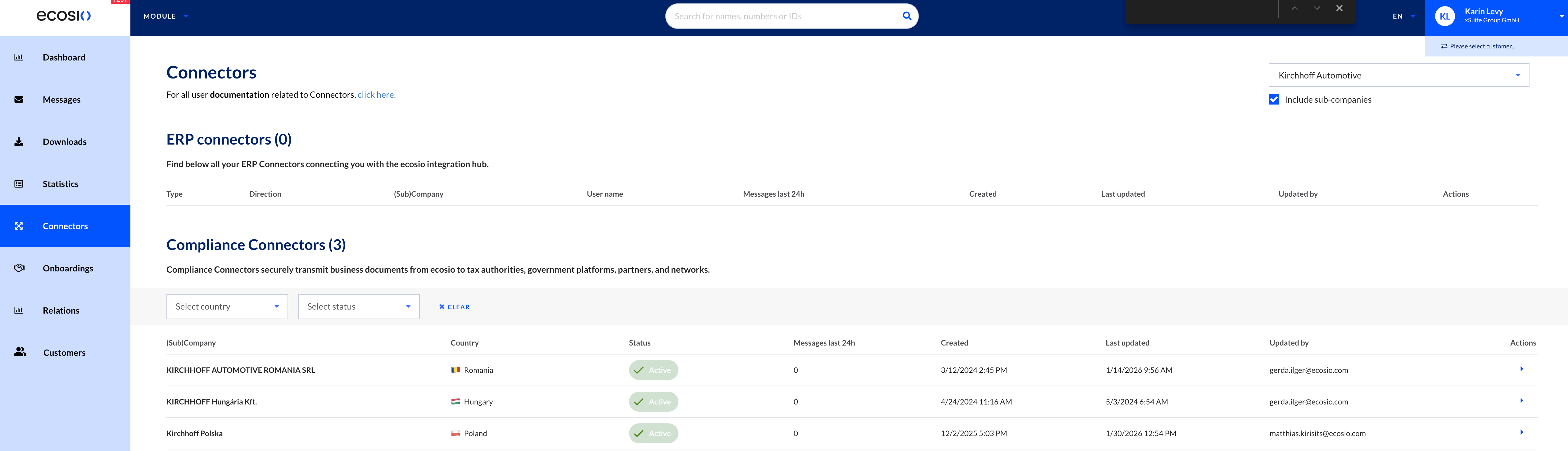This screenshot has width=1568, height=451.
Task: Open Customers section
Action: (x=65, y=353)
